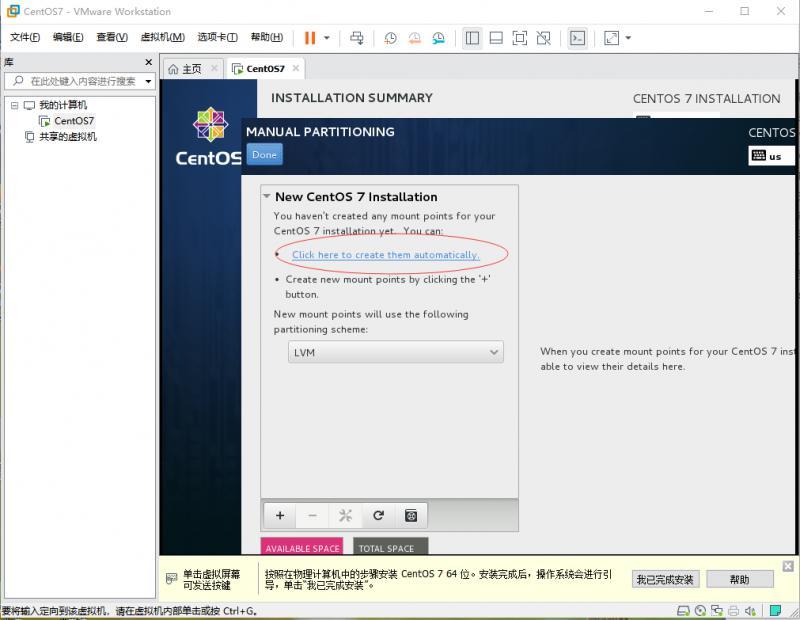This screenshot has height=620, width=800.
Task: Click 'Click here to create them automatically' link
Action: [386, 255]
